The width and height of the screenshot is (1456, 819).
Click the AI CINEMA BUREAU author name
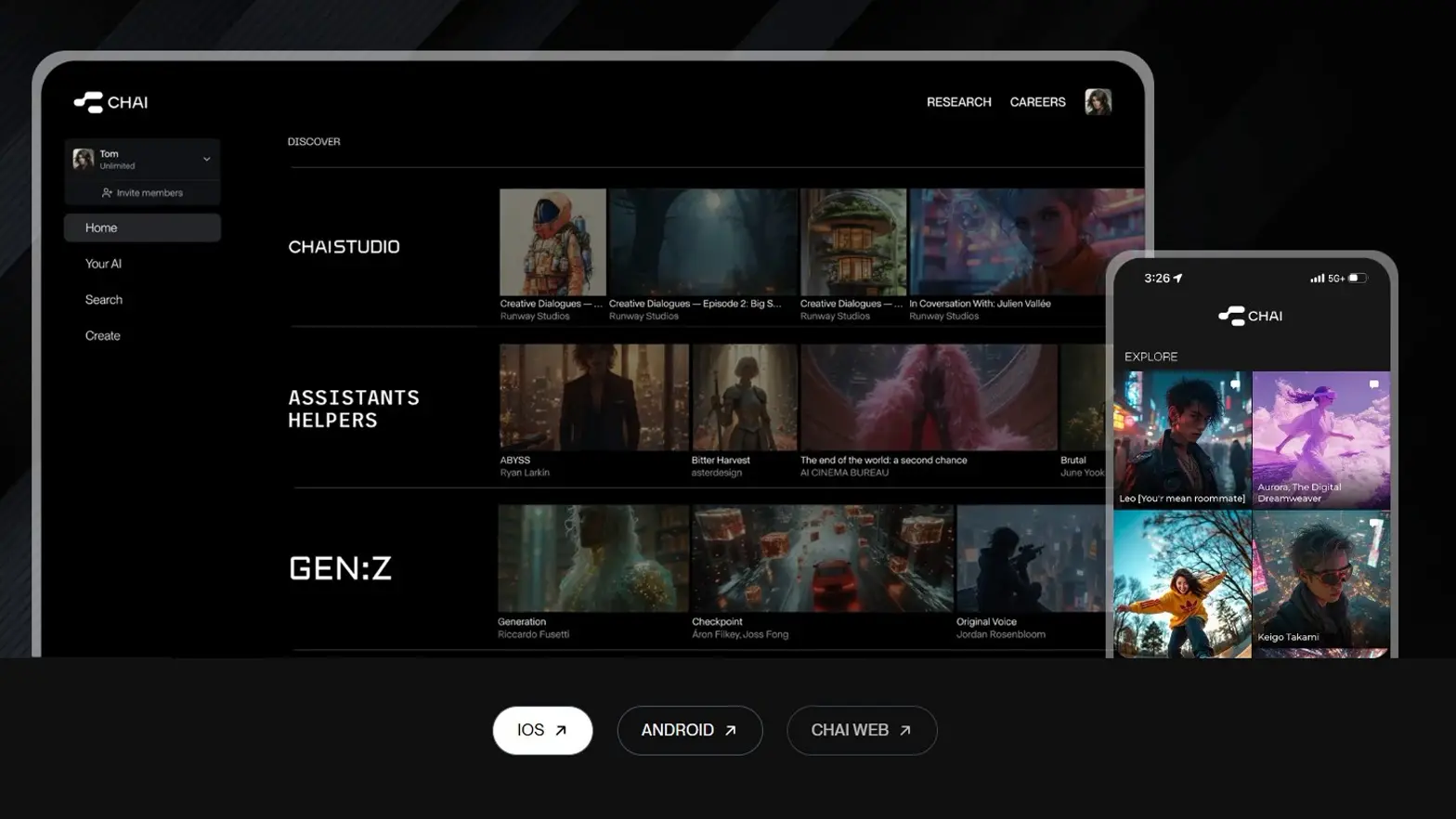pos(844,473)
